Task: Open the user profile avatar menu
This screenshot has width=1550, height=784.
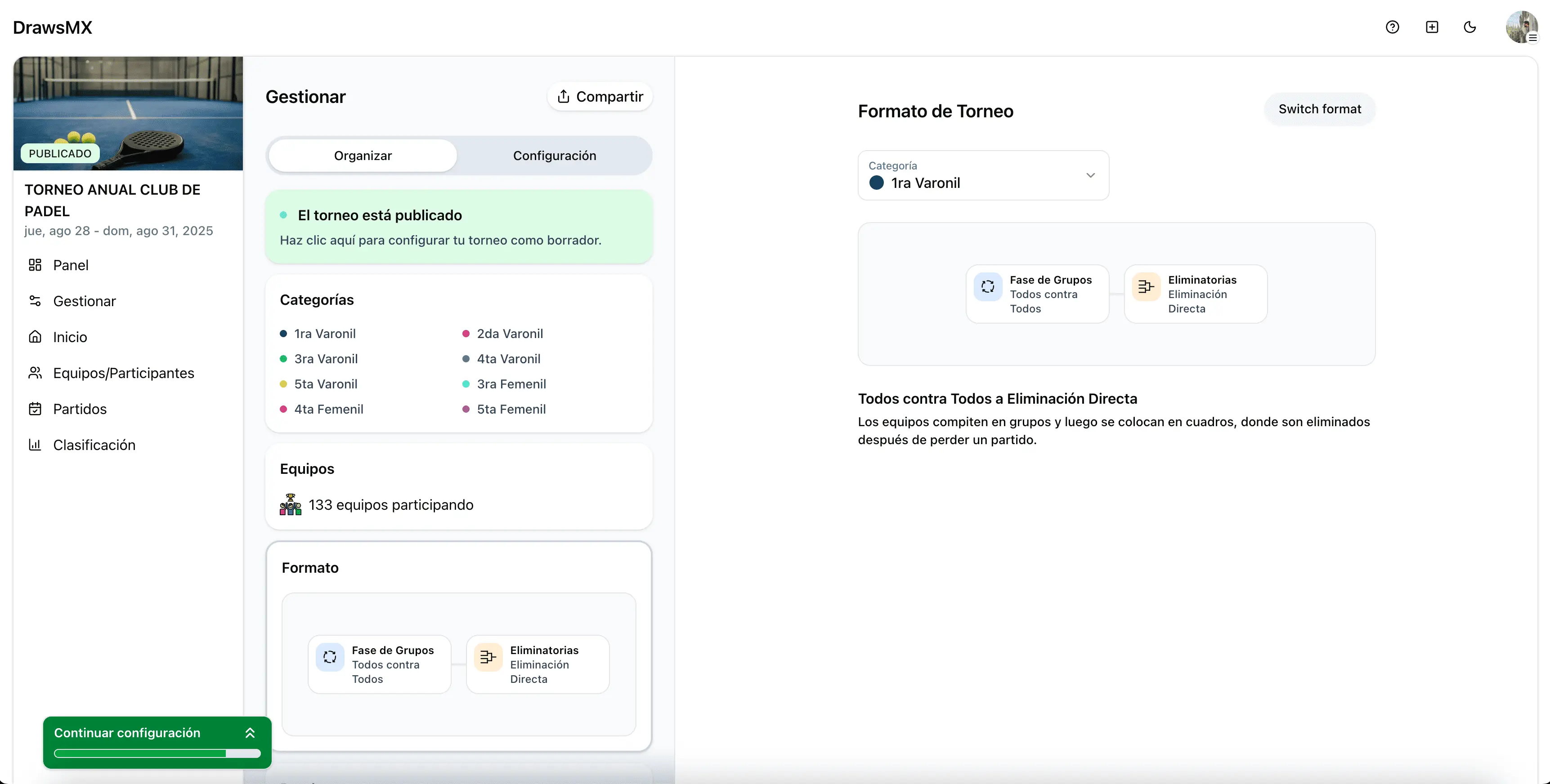Action: [x=1521, y=27]
